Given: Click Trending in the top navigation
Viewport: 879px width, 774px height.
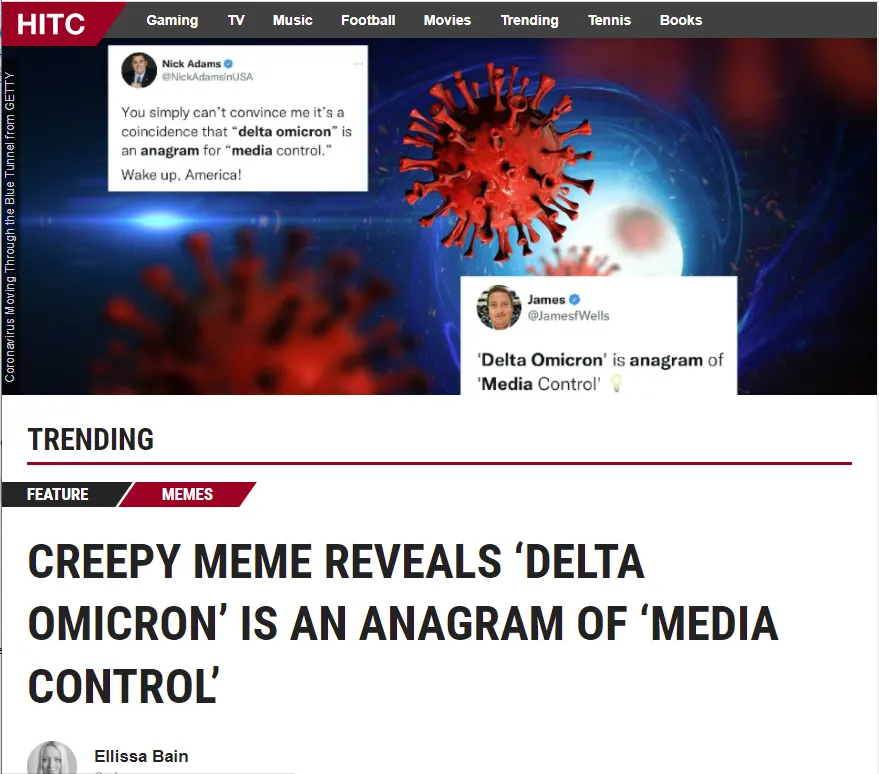Looking at the screenshot, I should click(529, 20).
